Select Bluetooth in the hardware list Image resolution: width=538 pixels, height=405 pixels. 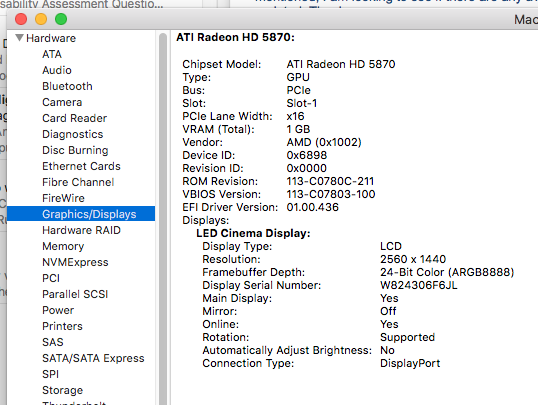[x=67, y=86]
